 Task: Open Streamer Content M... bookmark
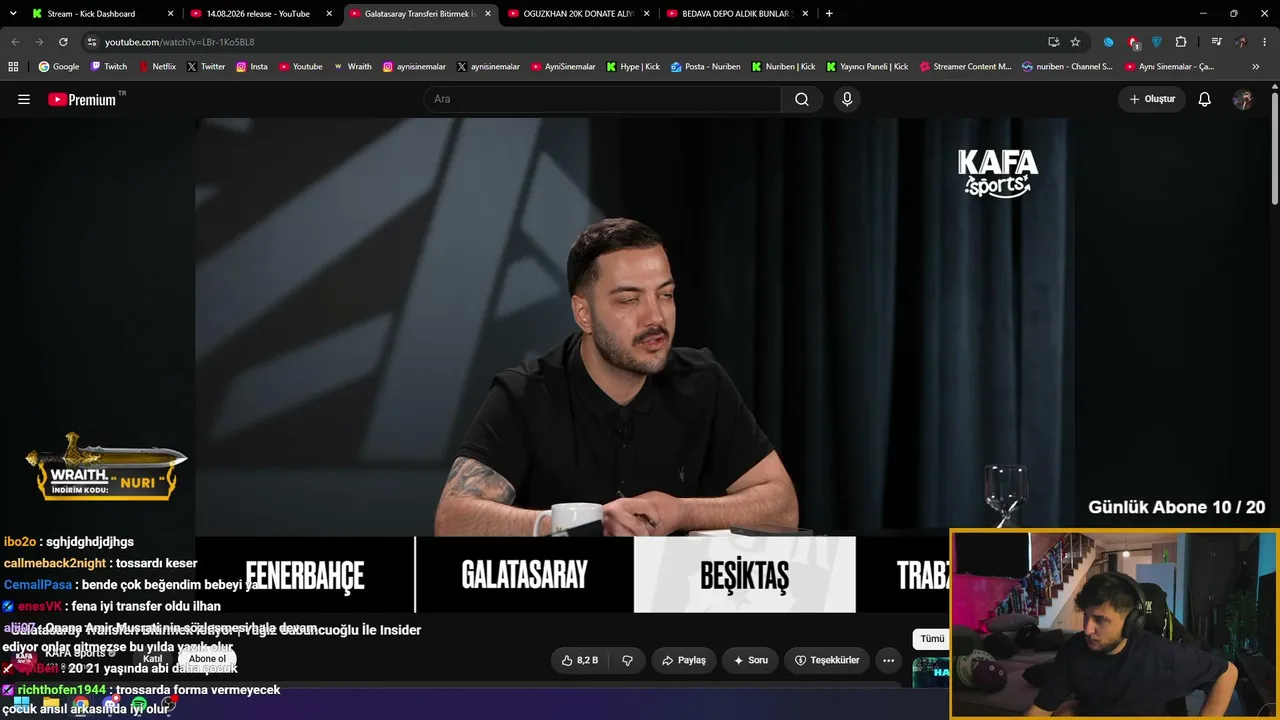[x=966, y=67]
